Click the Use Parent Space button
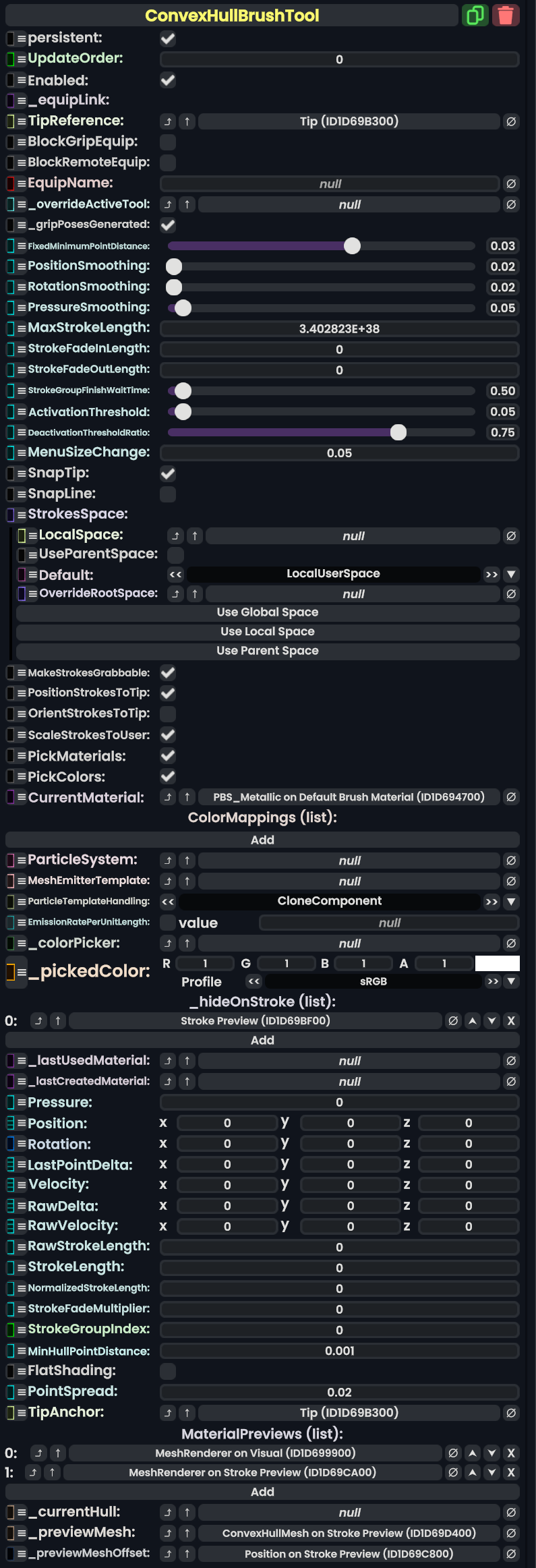This screenshot has width=536, height=1568. click(x=268, y=651)
